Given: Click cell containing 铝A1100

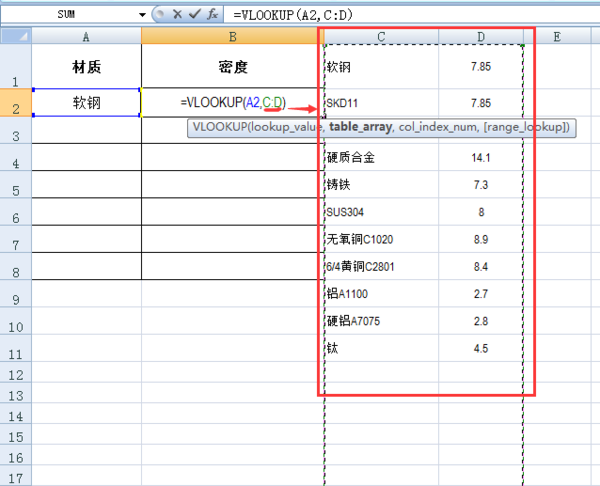Looking at the screenshot, I should pyautogui.click(x=381, y=294).
